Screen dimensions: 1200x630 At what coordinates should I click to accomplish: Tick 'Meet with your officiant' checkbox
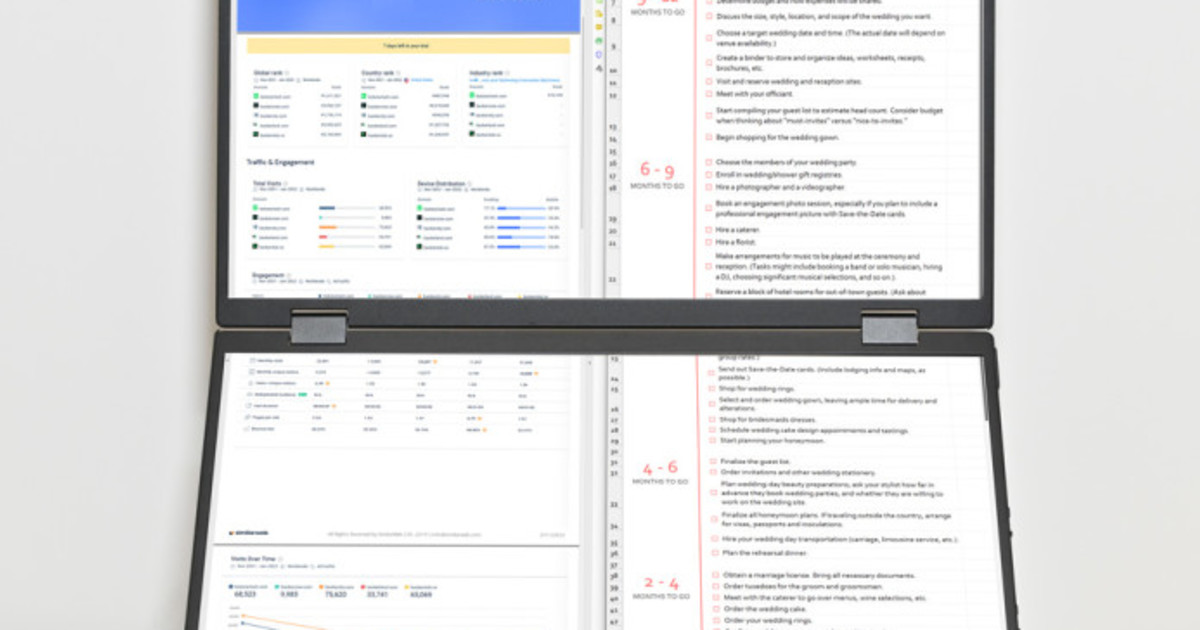point(709,94)
